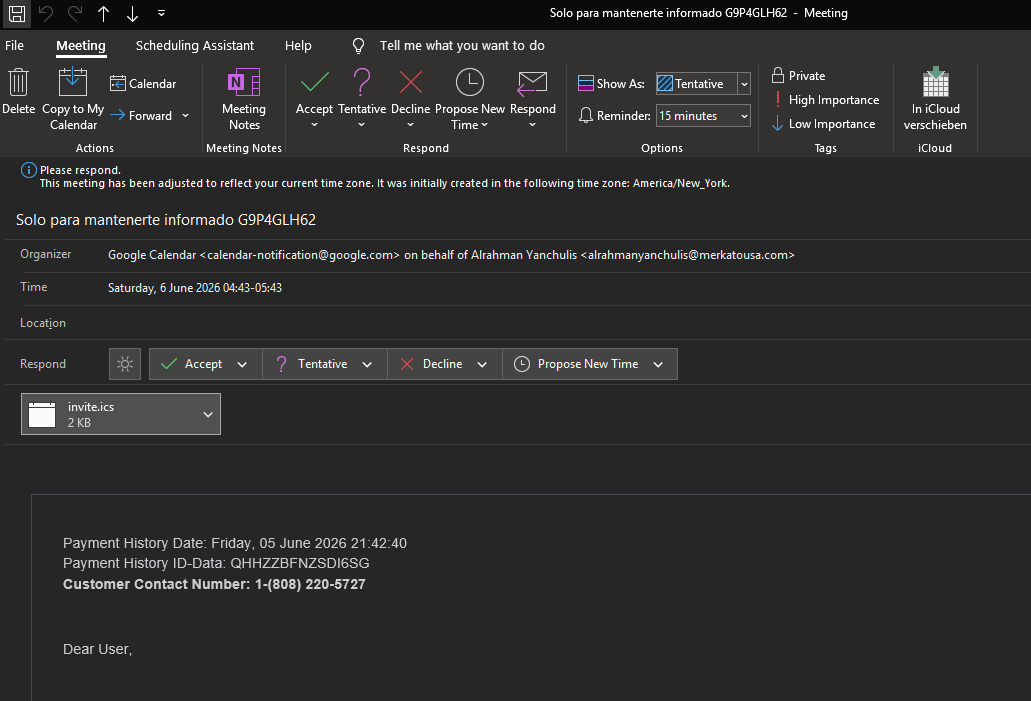1031x701 pixels.
Task: Click the sun brightness icon beside Respond
Action: 125,364
